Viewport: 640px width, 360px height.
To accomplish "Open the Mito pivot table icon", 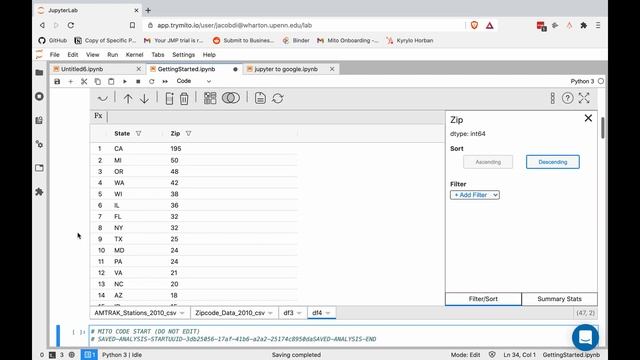I will click(x=210, y=98).
